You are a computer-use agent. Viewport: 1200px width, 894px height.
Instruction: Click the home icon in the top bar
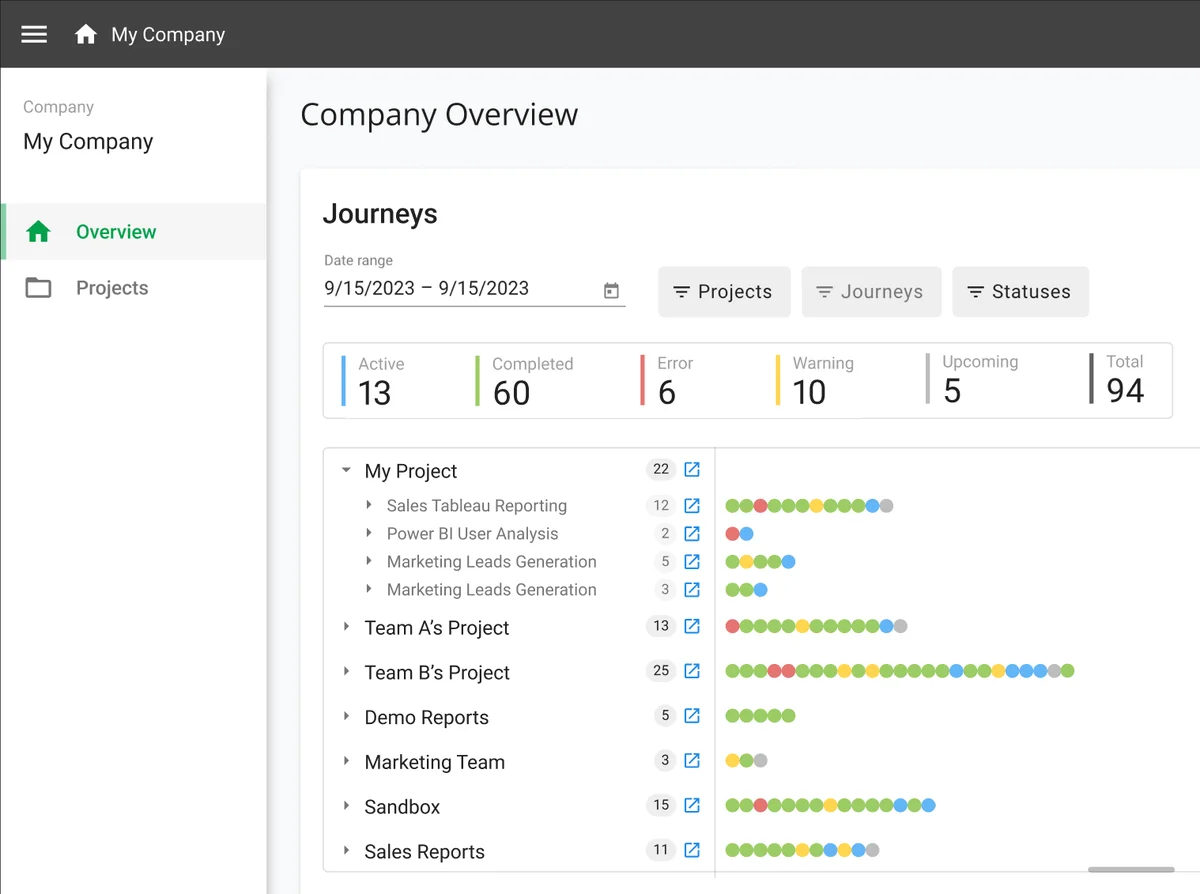click(86, 33)
